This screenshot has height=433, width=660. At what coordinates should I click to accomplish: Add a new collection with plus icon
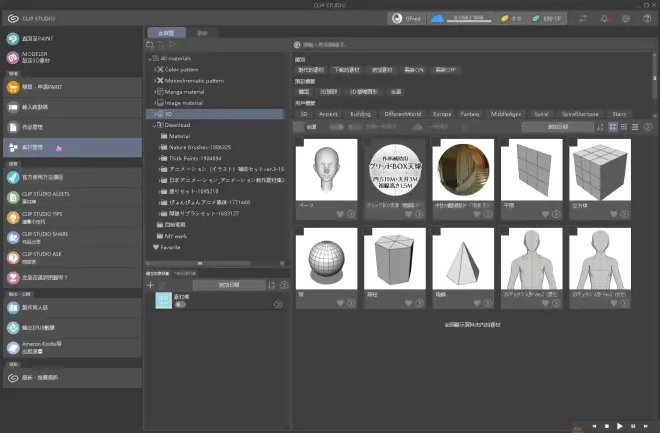point(150,285)
